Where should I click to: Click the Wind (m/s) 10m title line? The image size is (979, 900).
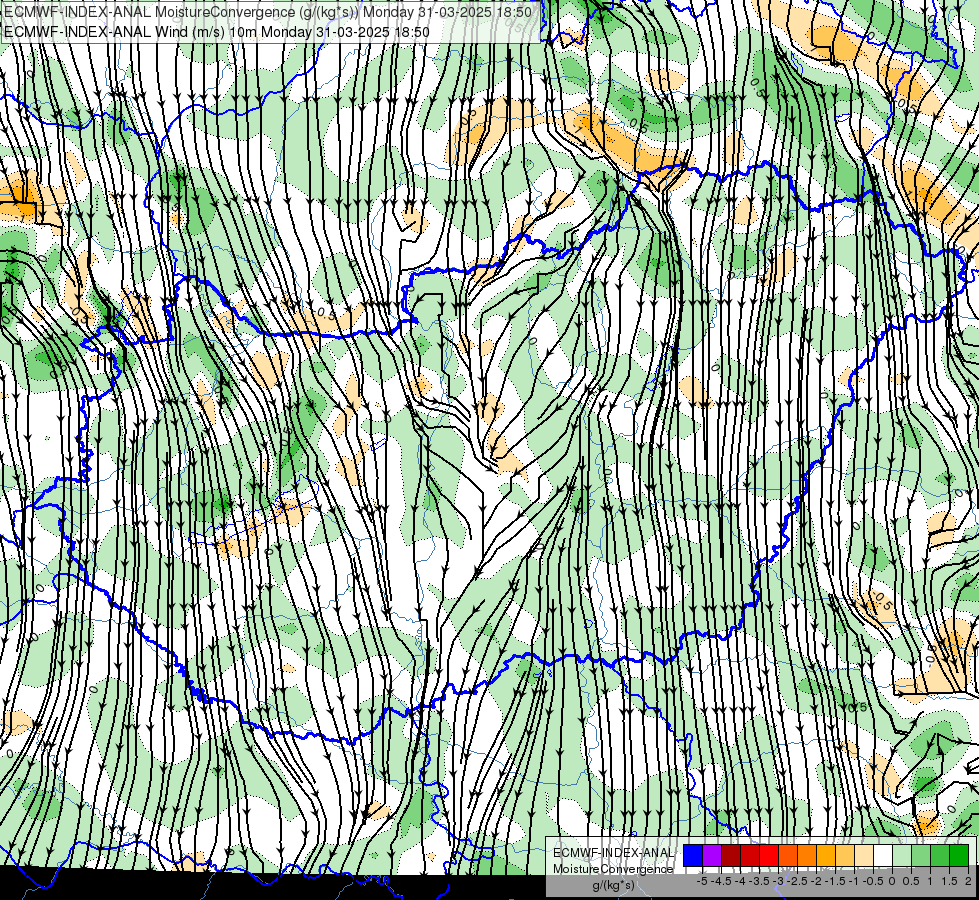(217, 32)
